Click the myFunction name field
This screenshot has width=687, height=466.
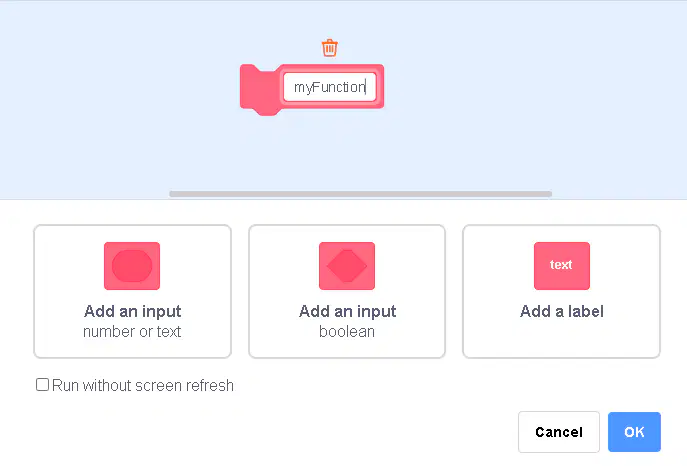coord(329,87)
